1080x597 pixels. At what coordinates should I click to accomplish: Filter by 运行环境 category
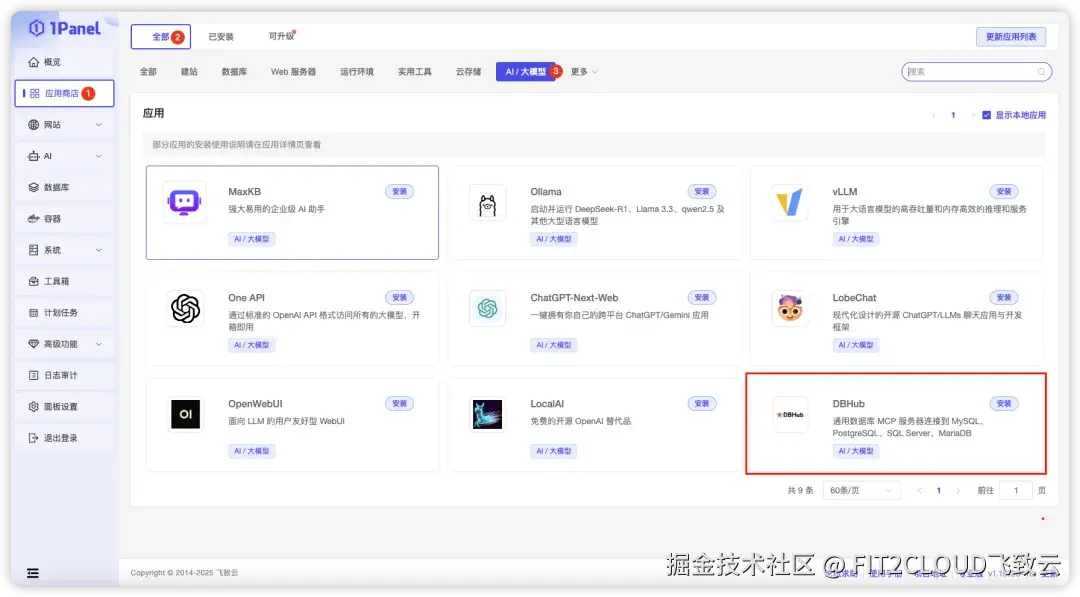(357, 72)
